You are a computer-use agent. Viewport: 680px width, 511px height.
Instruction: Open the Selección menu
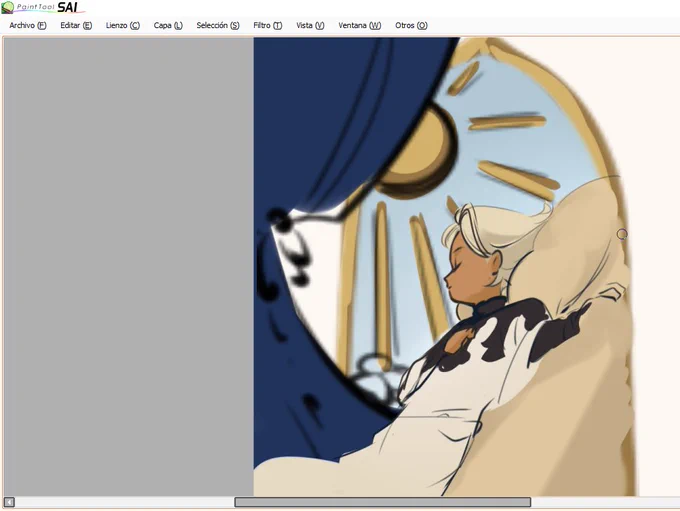coord(218,26)
